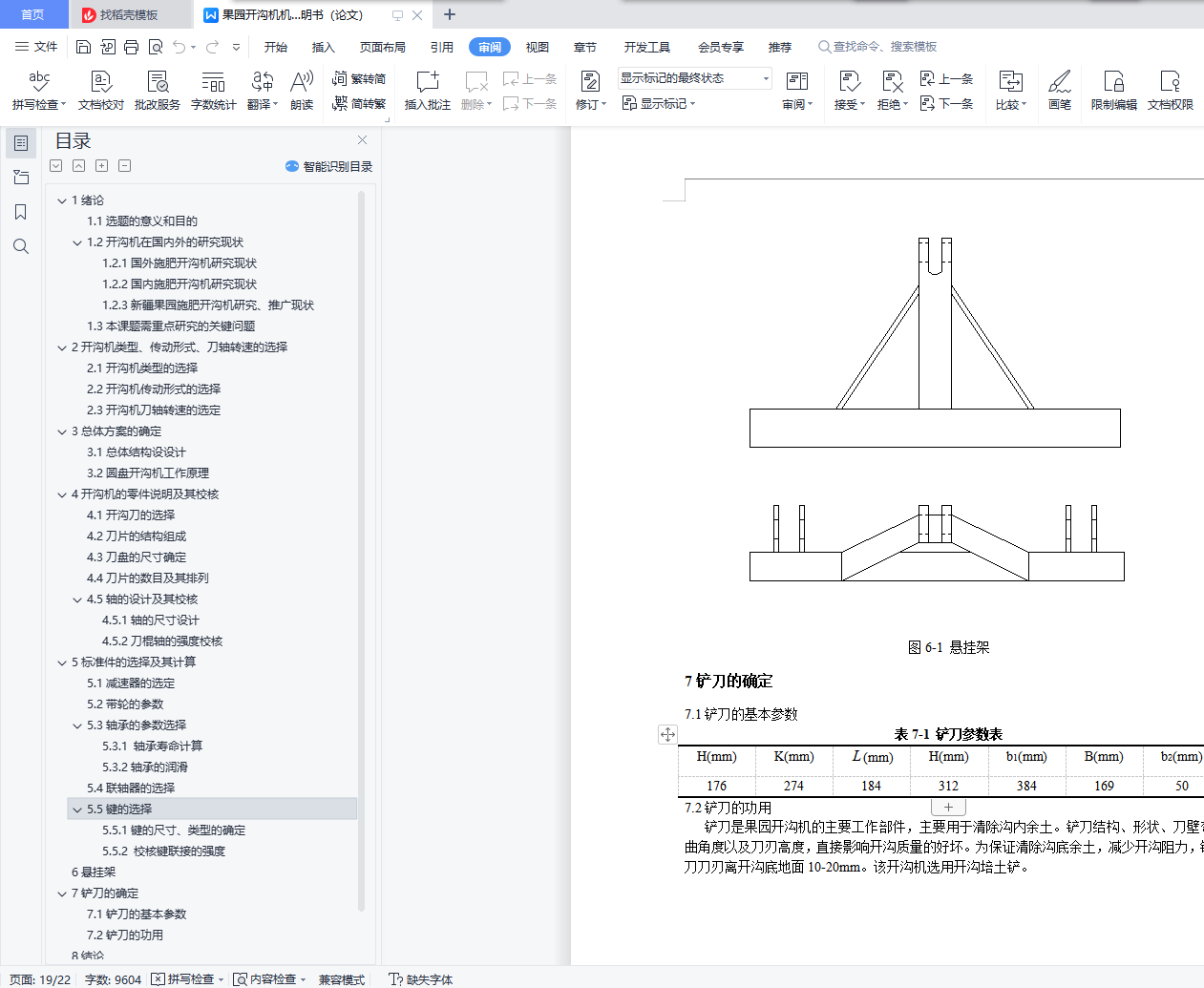Open the 文件 menu
Screen dimensions: 1204x988
[36, 47]
